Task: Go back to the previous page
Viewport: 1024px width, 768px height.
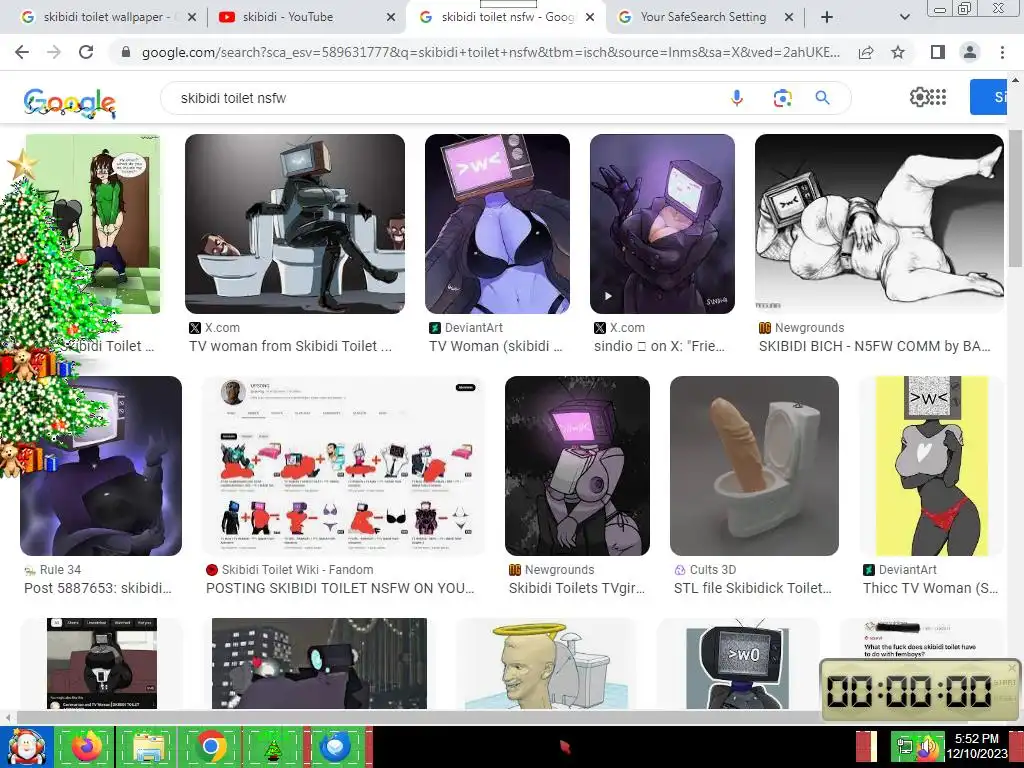Action: [22, 52]
